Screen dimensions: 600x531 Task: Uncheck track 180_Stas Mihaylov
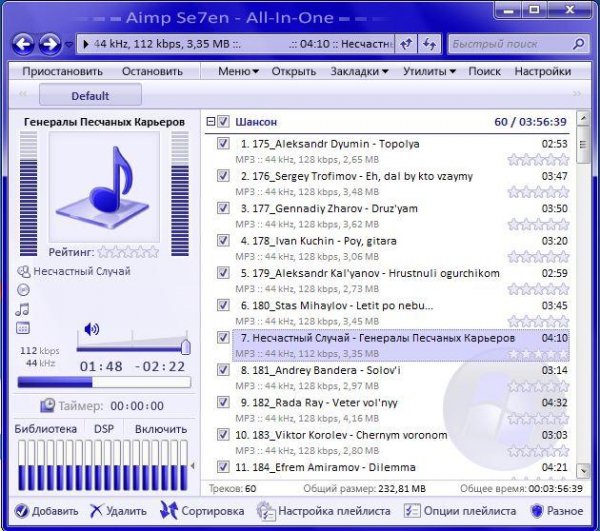[x=223, y=305]
